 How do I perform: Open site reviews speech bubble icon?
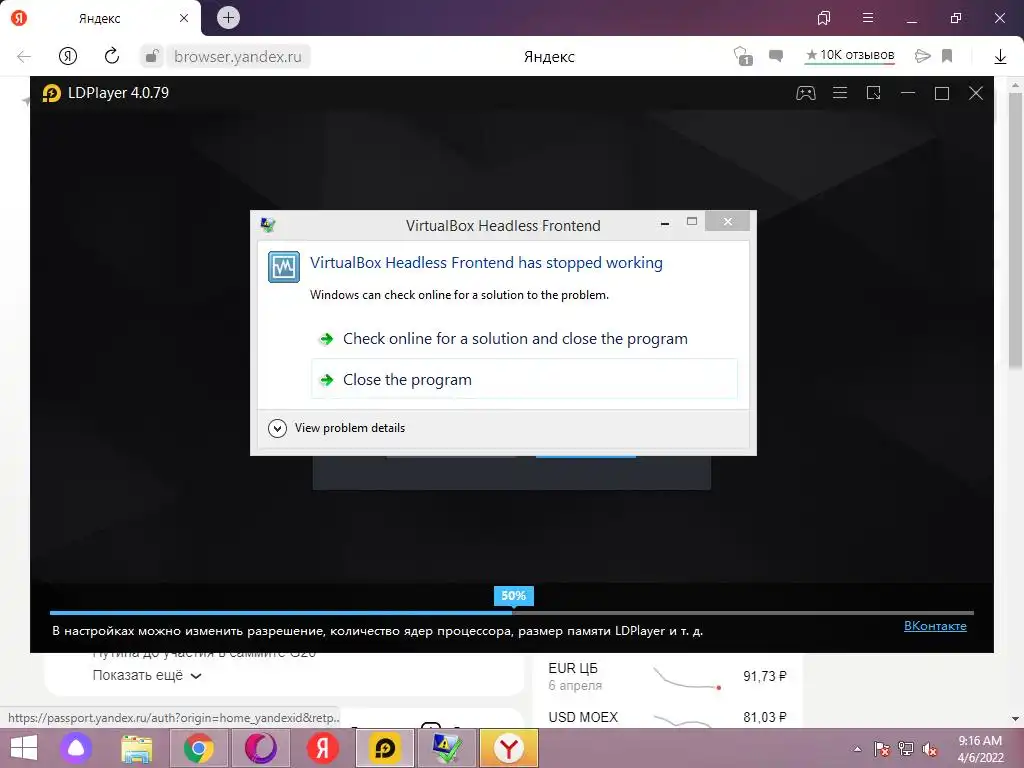tap(776, 56)
